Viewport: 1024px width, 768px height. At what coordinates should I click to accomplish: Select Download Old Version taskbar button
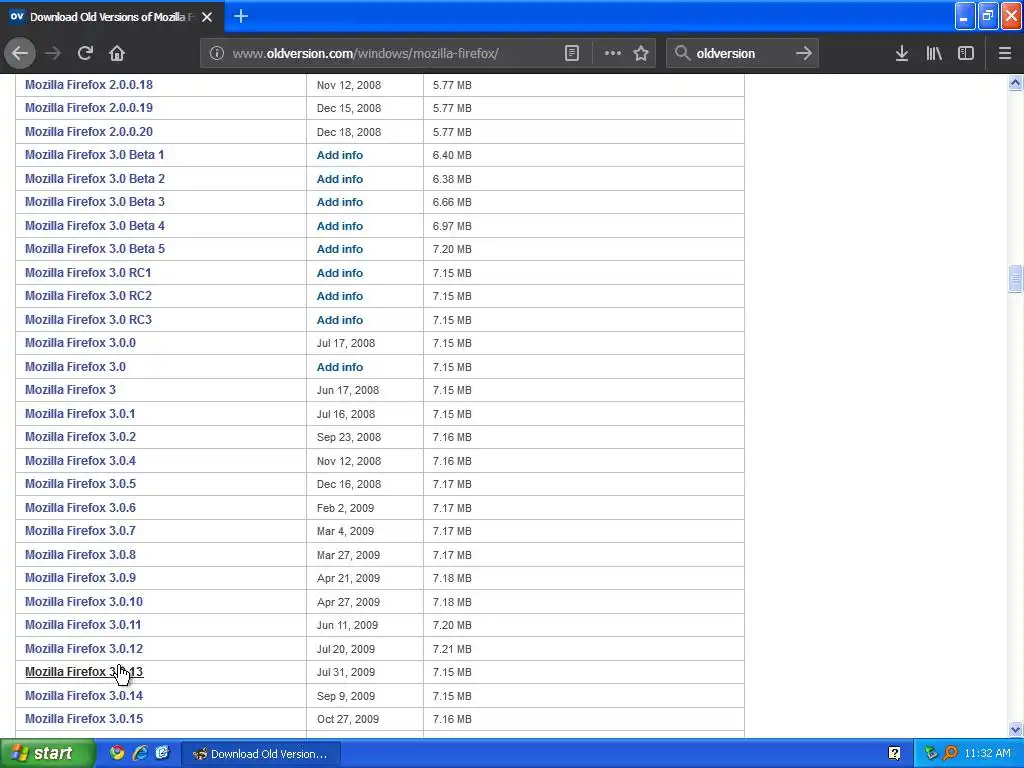[261, 754]
